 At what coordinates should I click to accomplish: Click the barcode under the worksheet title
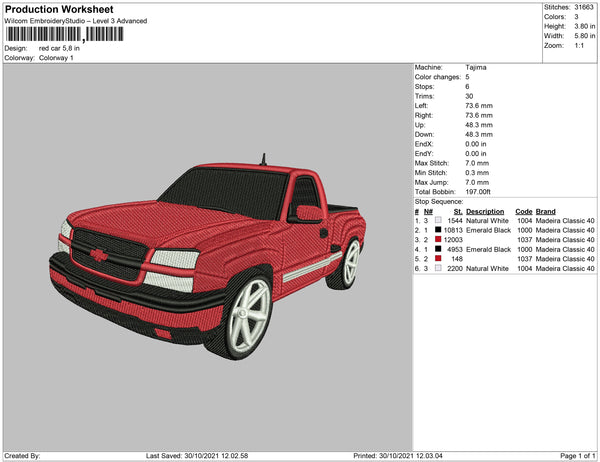pyautogui.click(x=64, y=34)
